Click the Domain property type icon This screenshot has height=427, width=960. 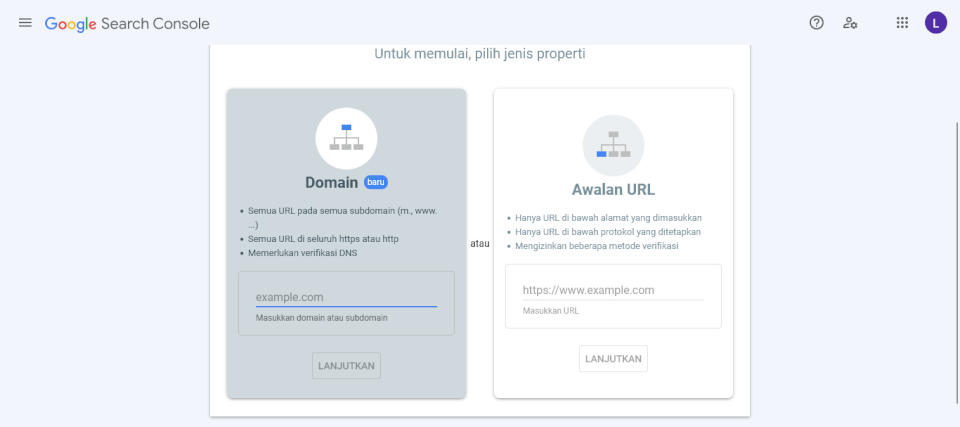pos(347,138)
